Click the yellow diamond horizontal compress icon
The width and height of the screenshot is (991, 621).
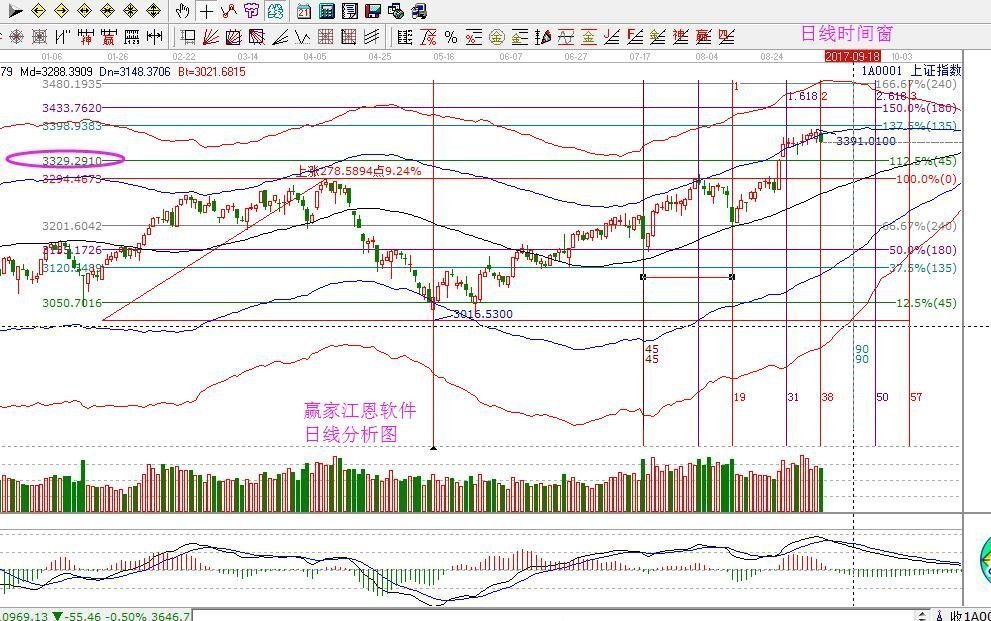(x=107, y=11)
